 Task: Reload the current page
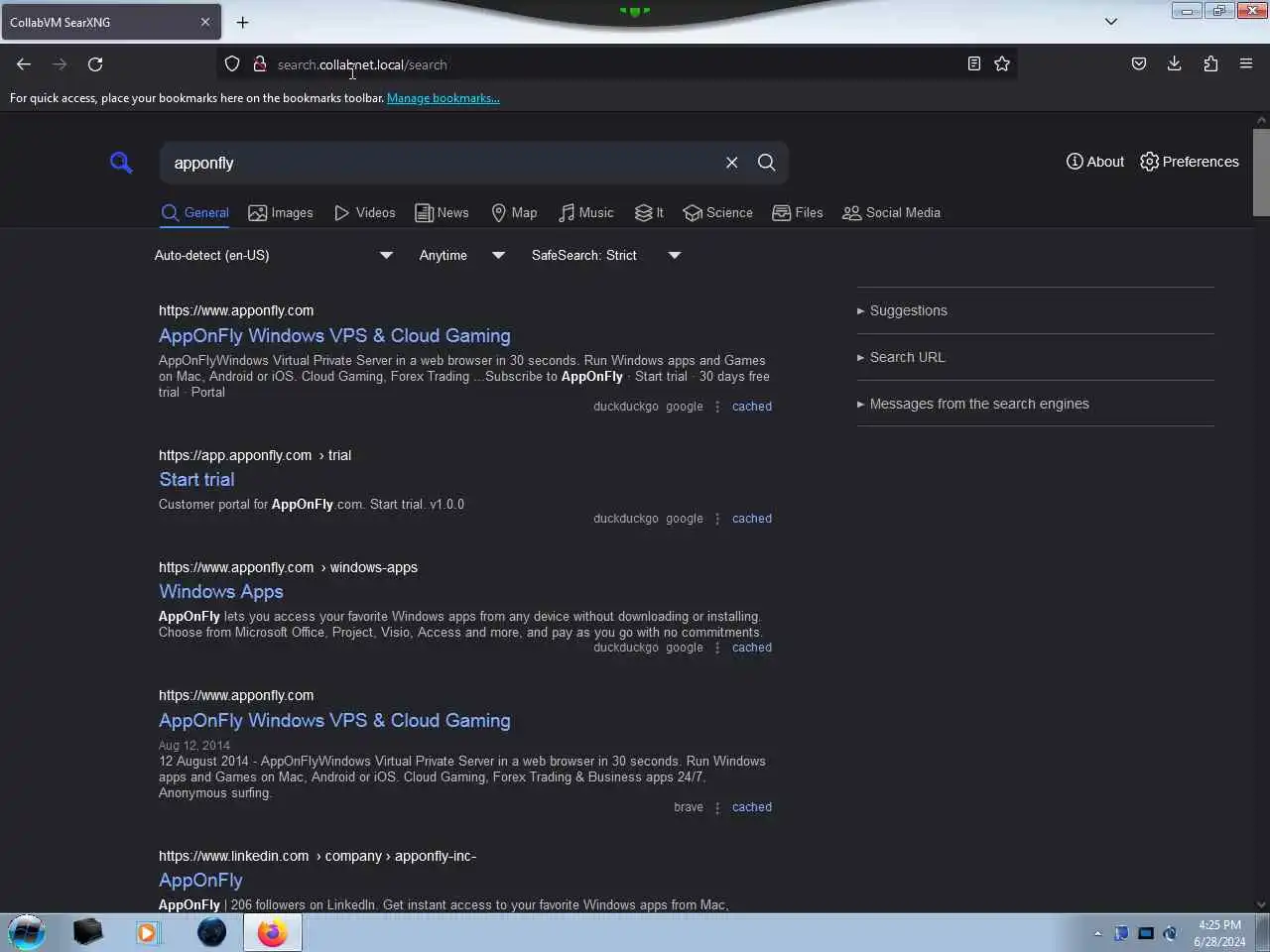95,64
